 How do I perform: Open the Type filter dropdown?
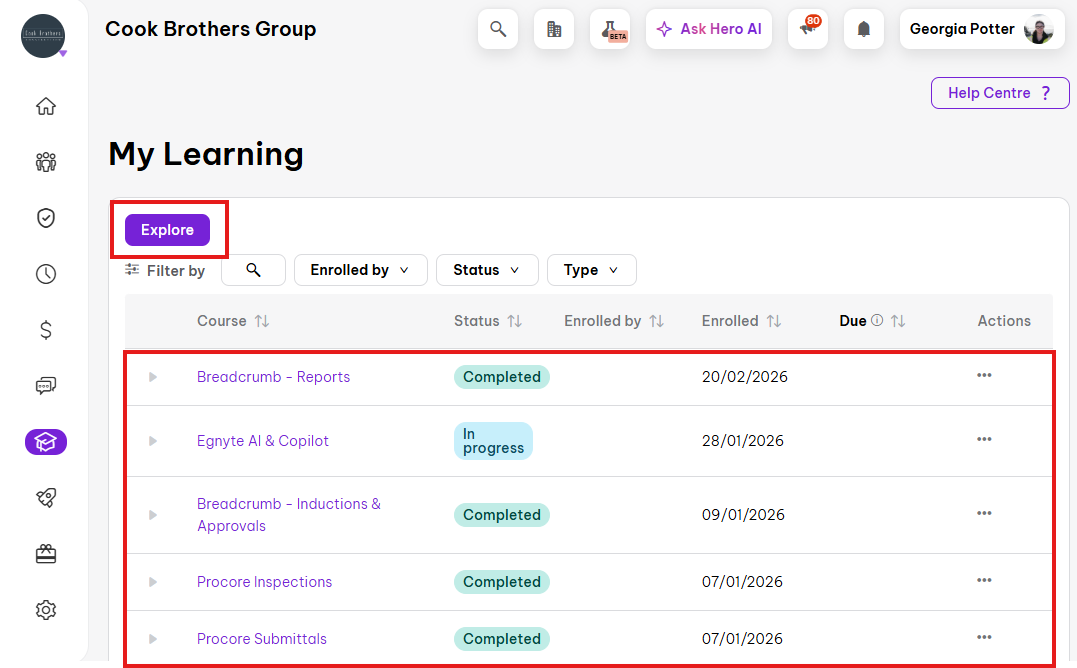pyautogui.click(x=591, y=270)
